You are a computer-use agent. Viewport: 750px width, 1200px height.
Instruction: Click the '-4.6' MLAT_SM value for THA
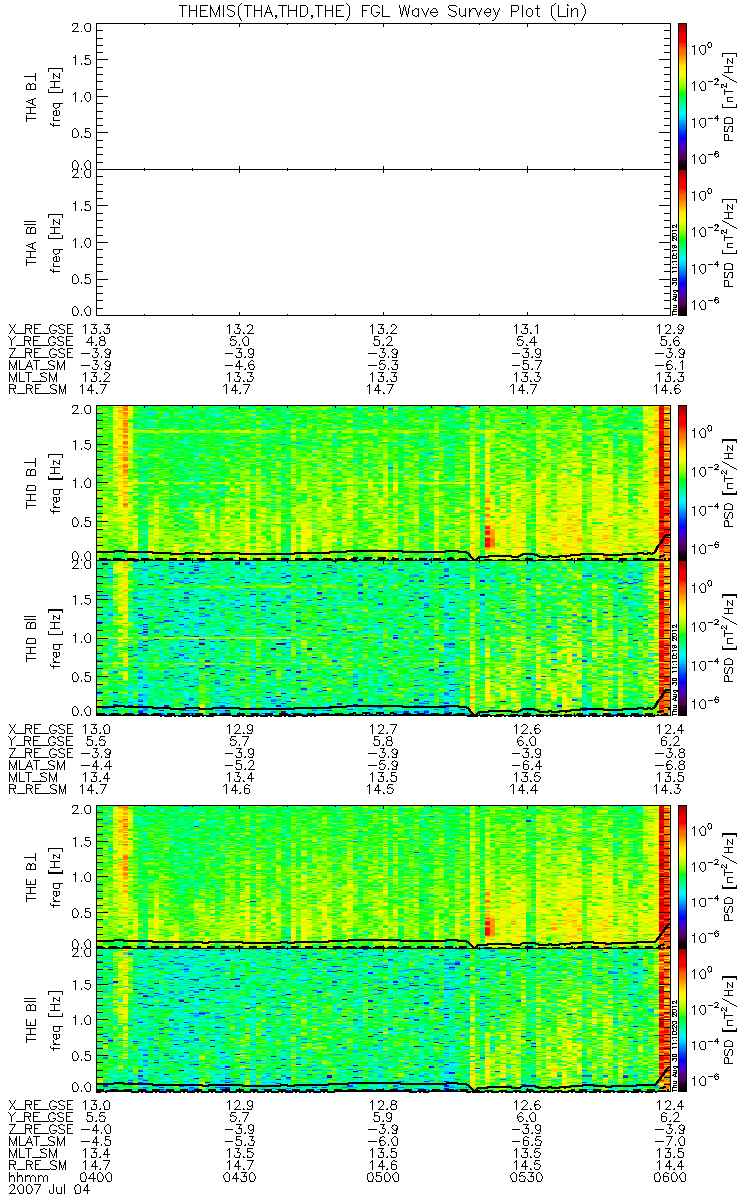241,367
